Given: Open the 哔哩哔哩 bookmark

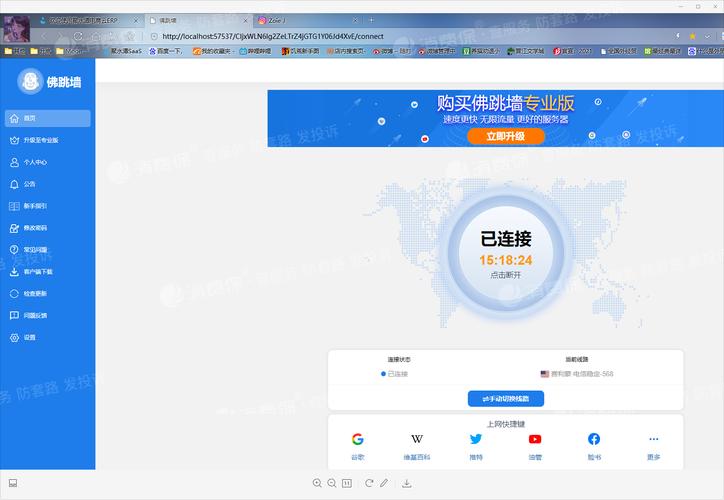Looking at the screenshot, I should tap(255, 51).
